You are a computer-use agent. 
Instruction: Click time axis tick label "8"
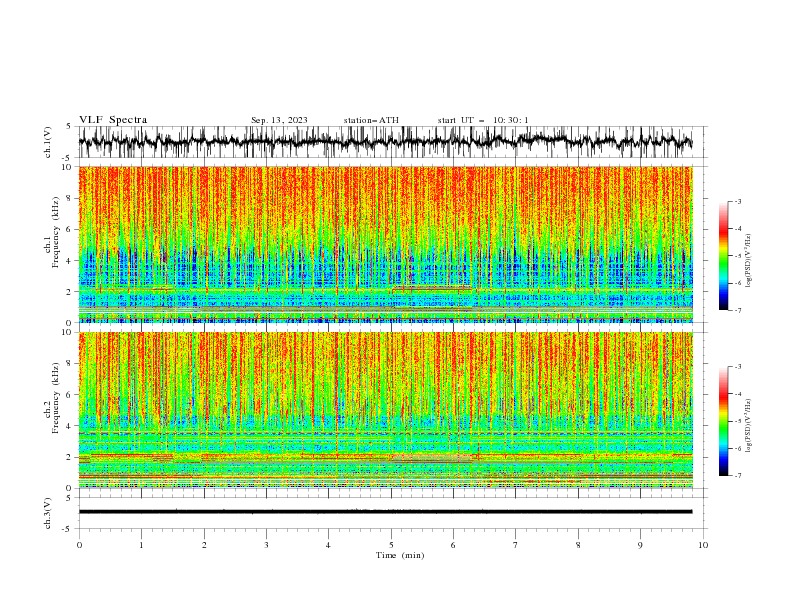(x=578, y=545)
